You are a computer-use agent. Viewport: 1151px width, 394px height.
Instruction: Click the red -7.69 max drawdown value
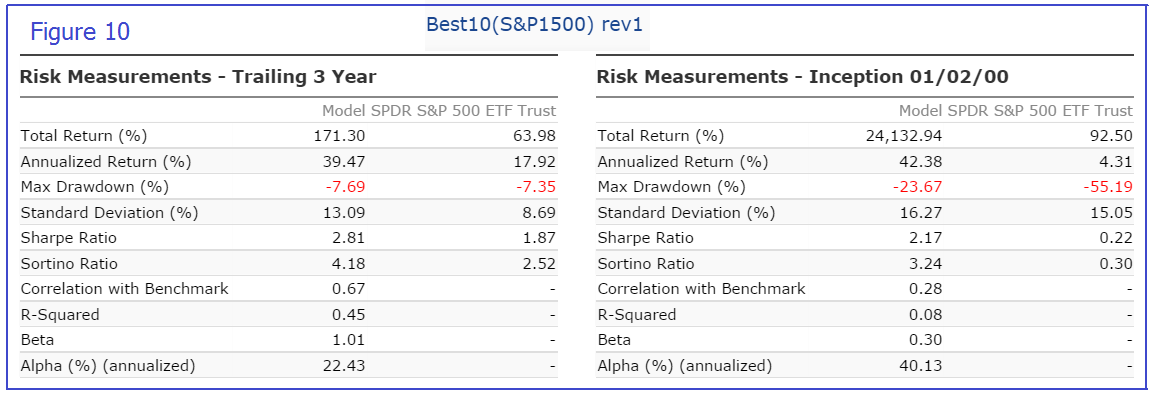click(x=346, y=187)
